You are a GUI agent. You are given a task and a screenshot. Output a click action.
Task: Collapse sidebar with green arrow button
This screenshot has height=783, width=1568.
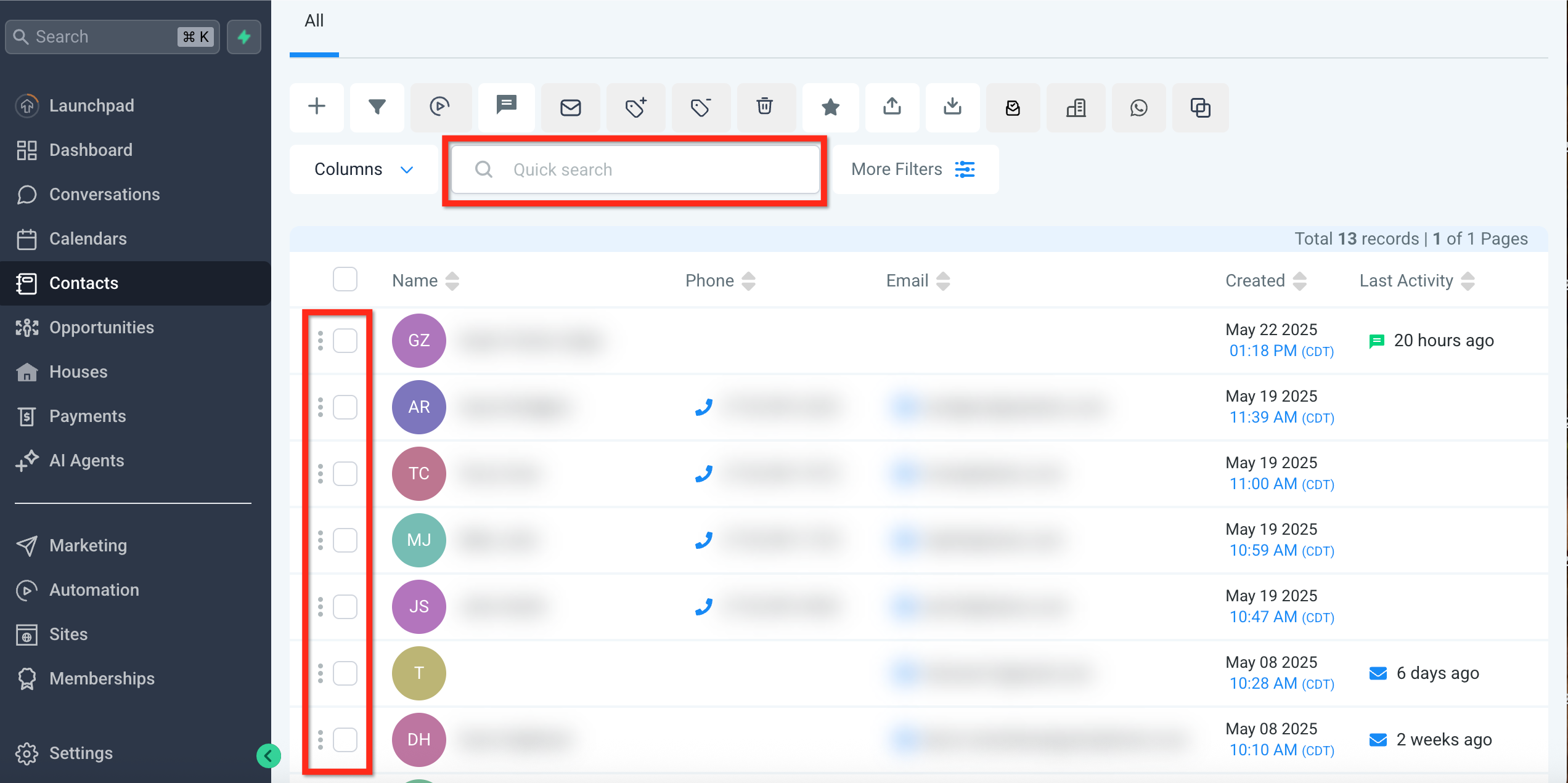click(x=269, y=755)
